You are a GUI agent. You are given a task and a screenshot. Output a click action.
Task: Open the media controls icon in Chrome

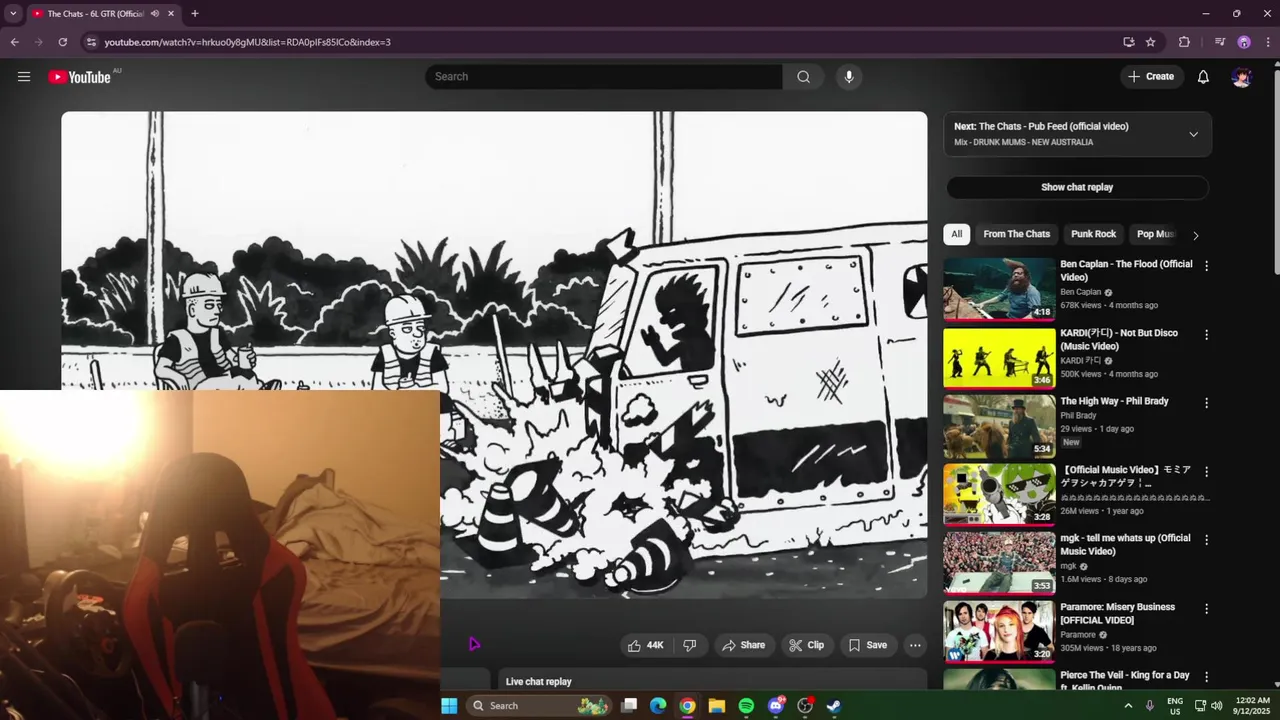1220,42
